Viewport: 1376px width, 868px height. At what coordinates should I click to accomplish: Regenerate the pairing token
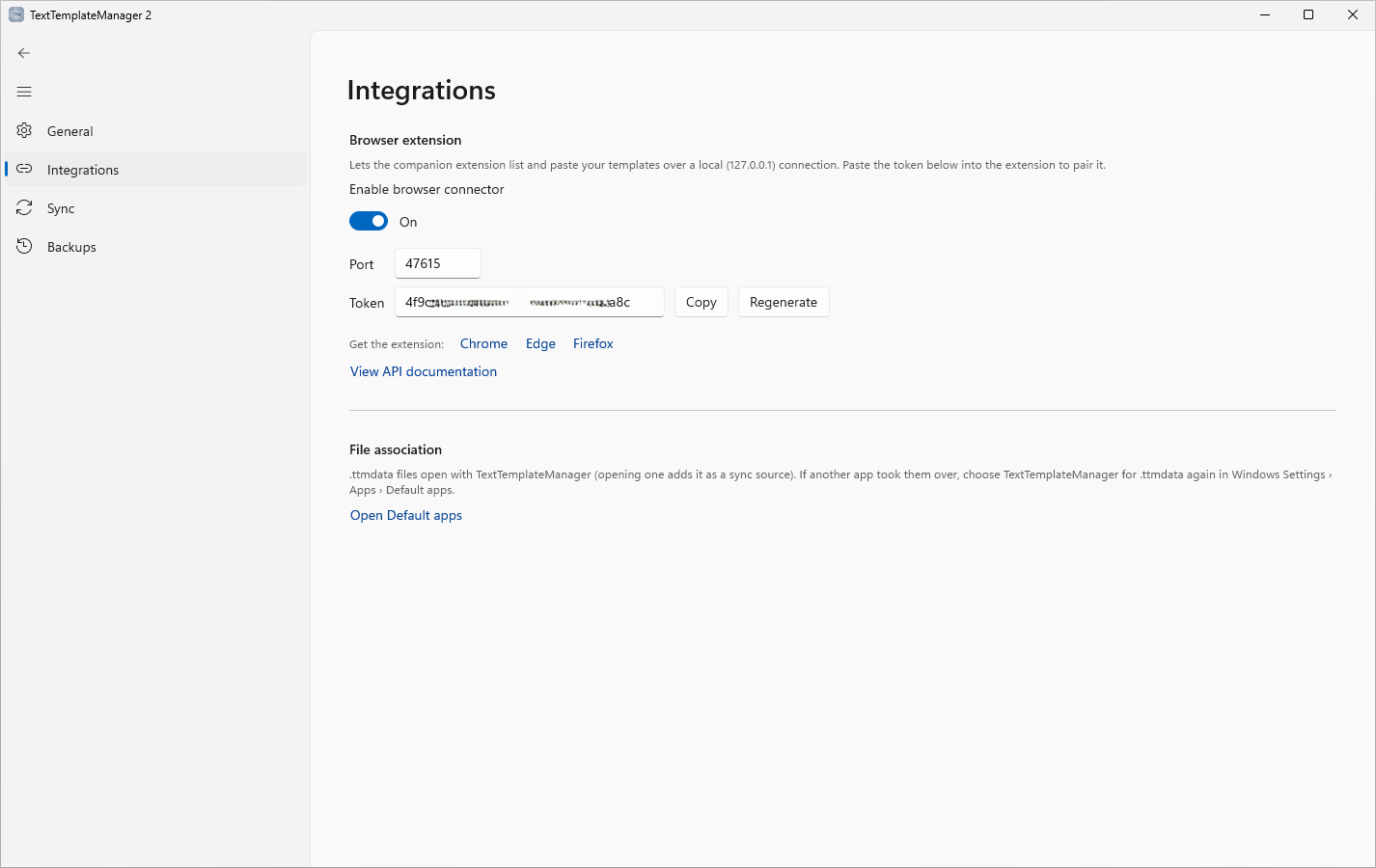pos(784,302)
